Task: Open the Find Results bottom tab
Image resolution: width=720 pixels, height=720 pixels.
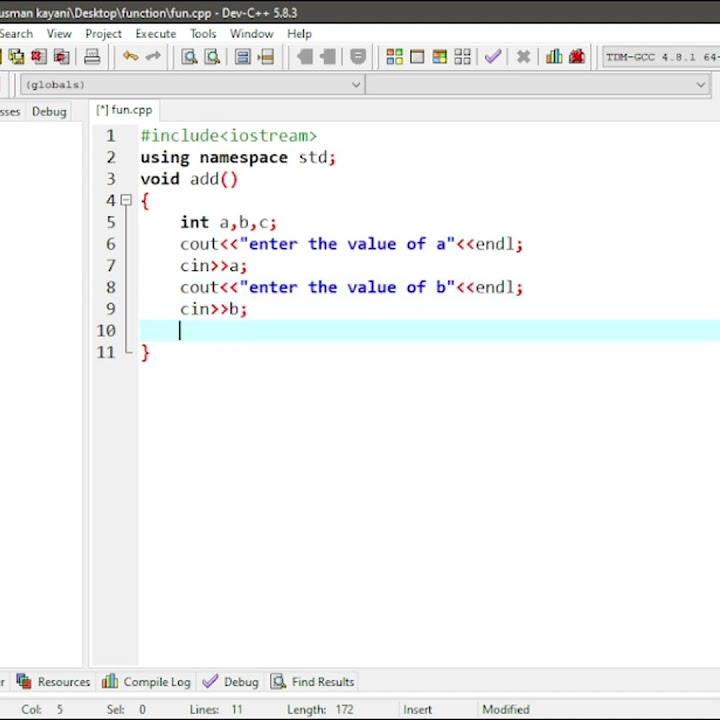Action: point(313,681)
